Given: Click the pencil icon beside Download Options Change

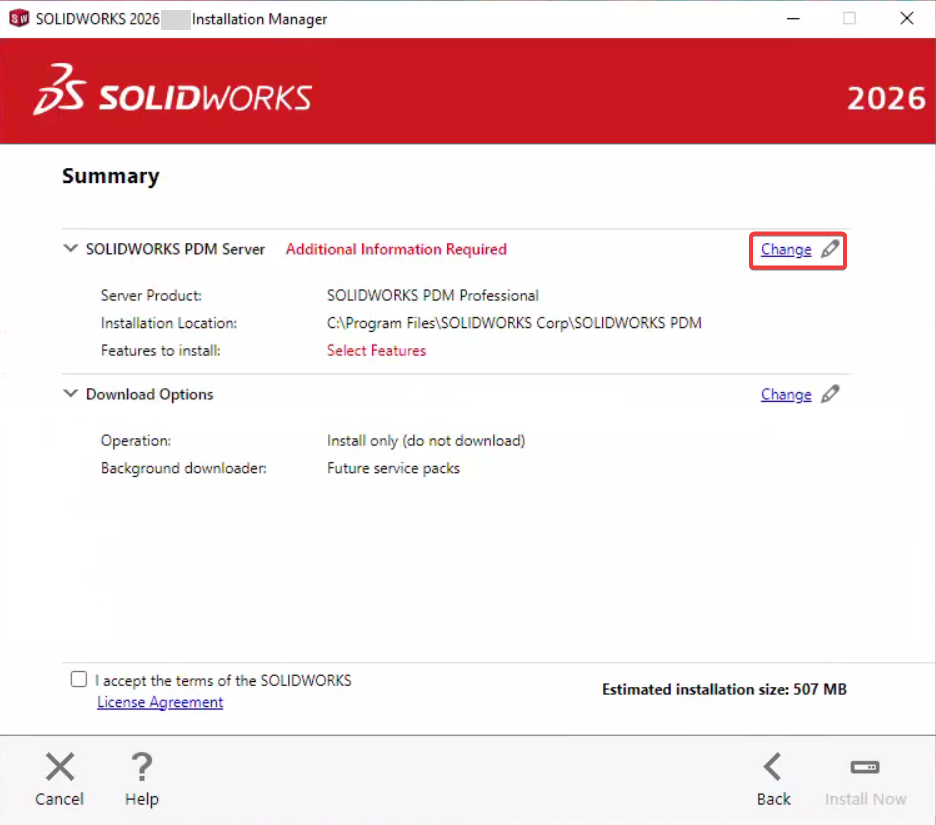Looking at the screenshot, I should pyautogui.click(x=829, y=394).
